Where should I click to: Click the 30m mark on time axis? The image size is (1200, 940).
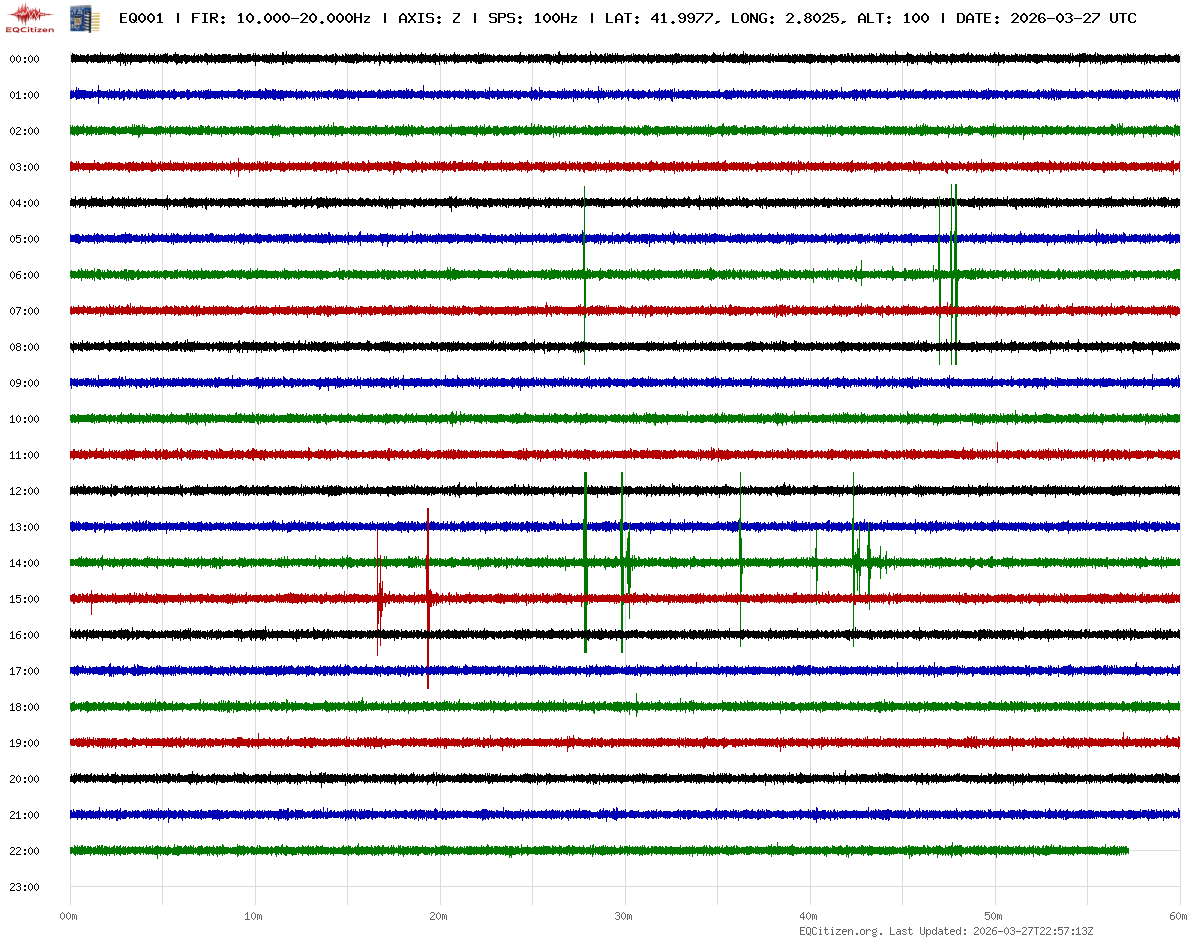[624, 916]
